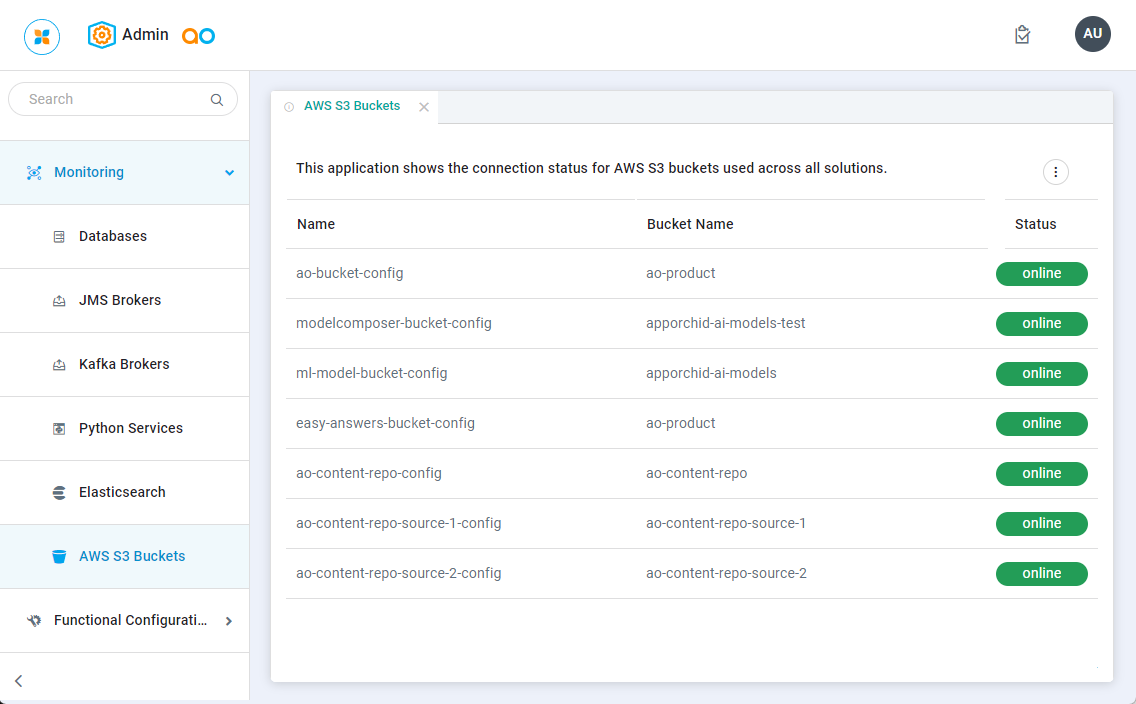Click the search magnifier icon
Viewport: 1136px width, 704px height.
click(x=217, y=100)
